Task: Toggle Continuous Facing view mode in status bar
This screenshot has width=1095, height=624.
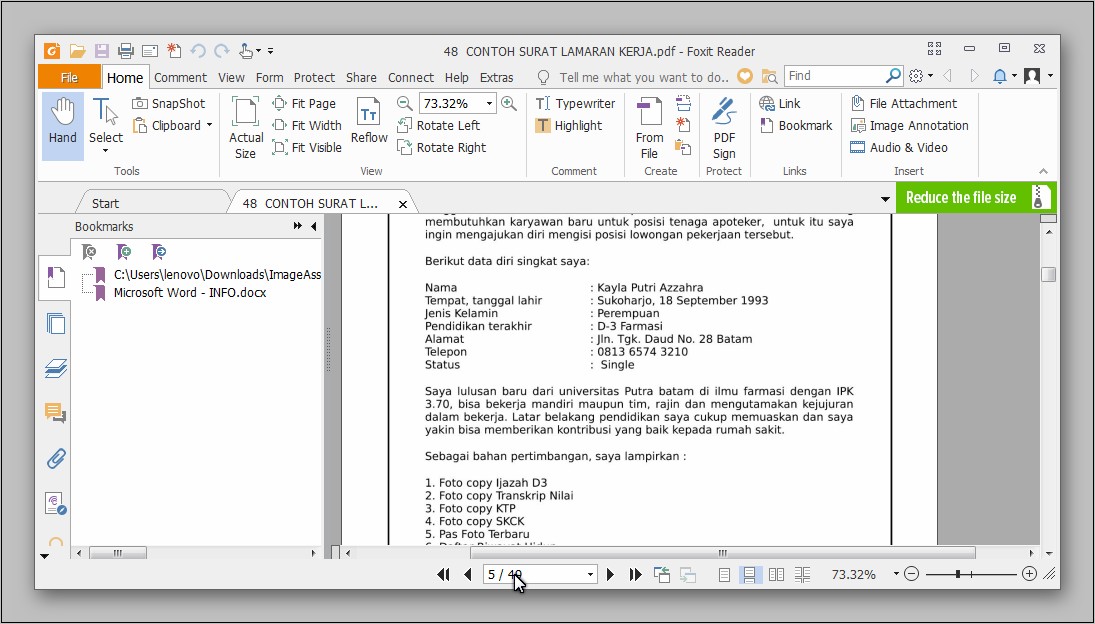Action: click(802, 574)
